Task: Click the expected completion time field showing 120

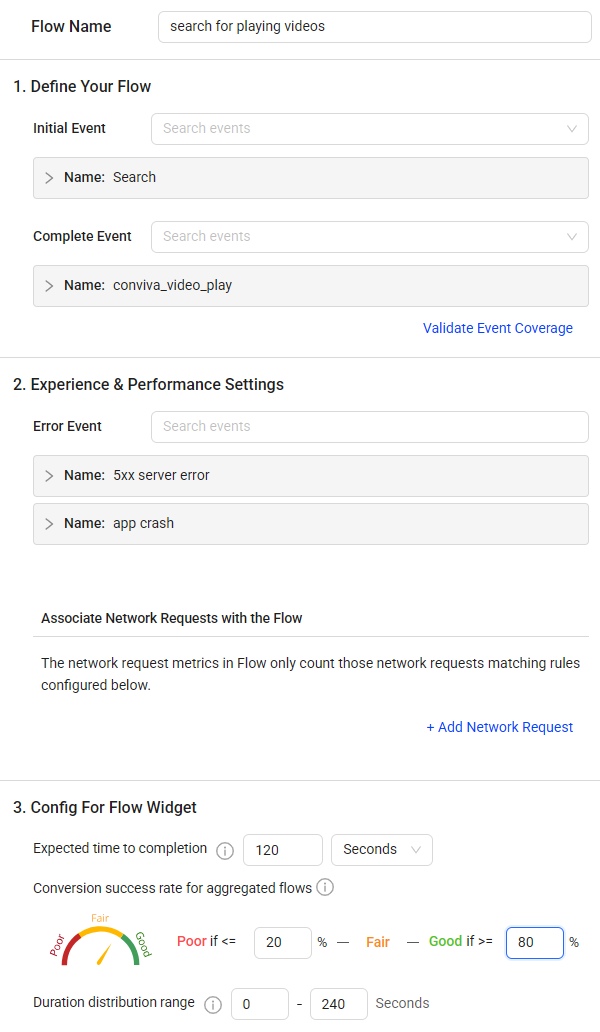Action: (283, 850)
